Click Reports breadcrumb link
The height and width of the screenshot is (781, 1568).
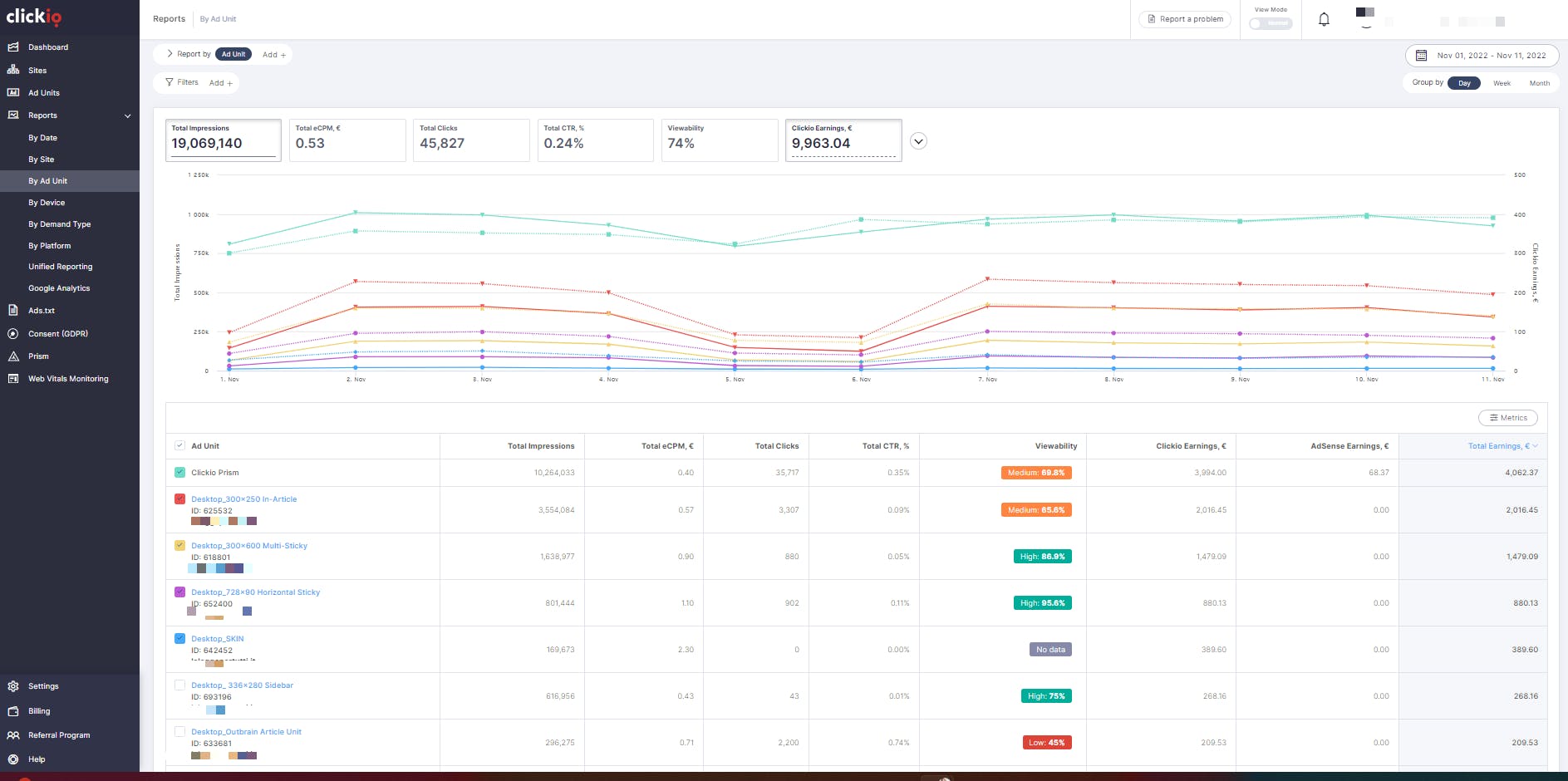pyautogui.click(x=169, y=19)
